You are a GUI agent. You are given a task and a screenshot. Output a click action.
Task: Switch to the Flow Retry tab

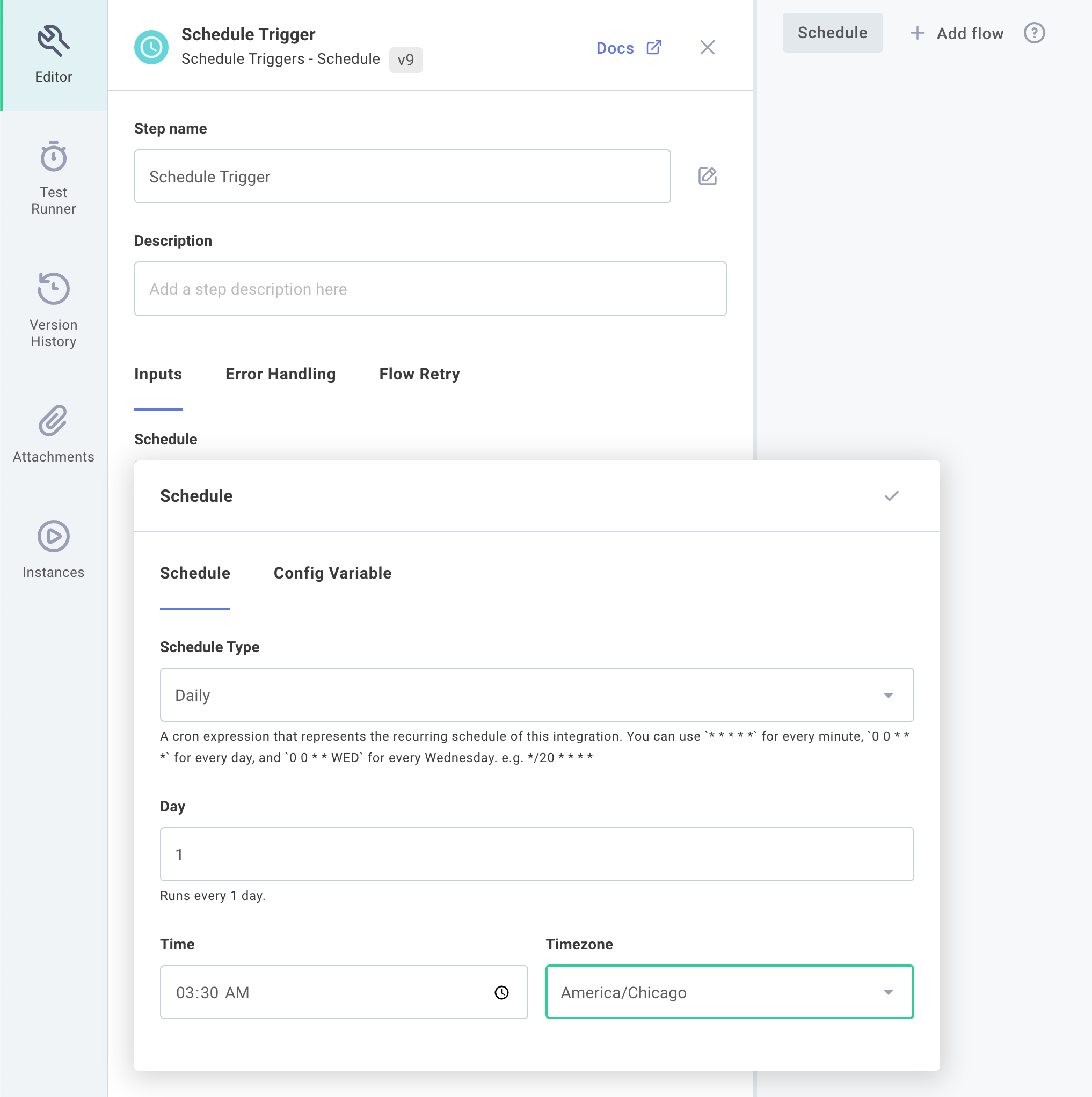[x=419, y=374]
